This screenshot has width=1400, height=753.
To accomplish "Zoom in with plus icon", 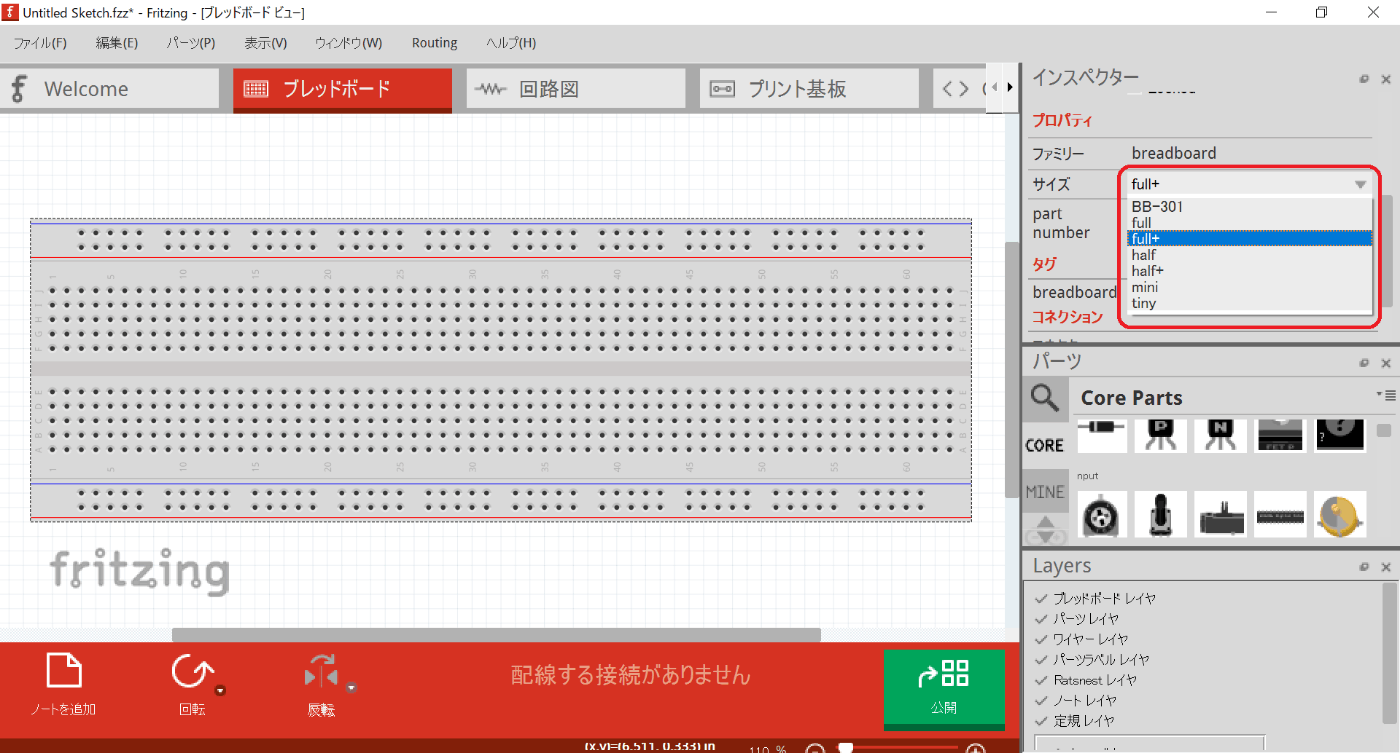I will [975, 749].
